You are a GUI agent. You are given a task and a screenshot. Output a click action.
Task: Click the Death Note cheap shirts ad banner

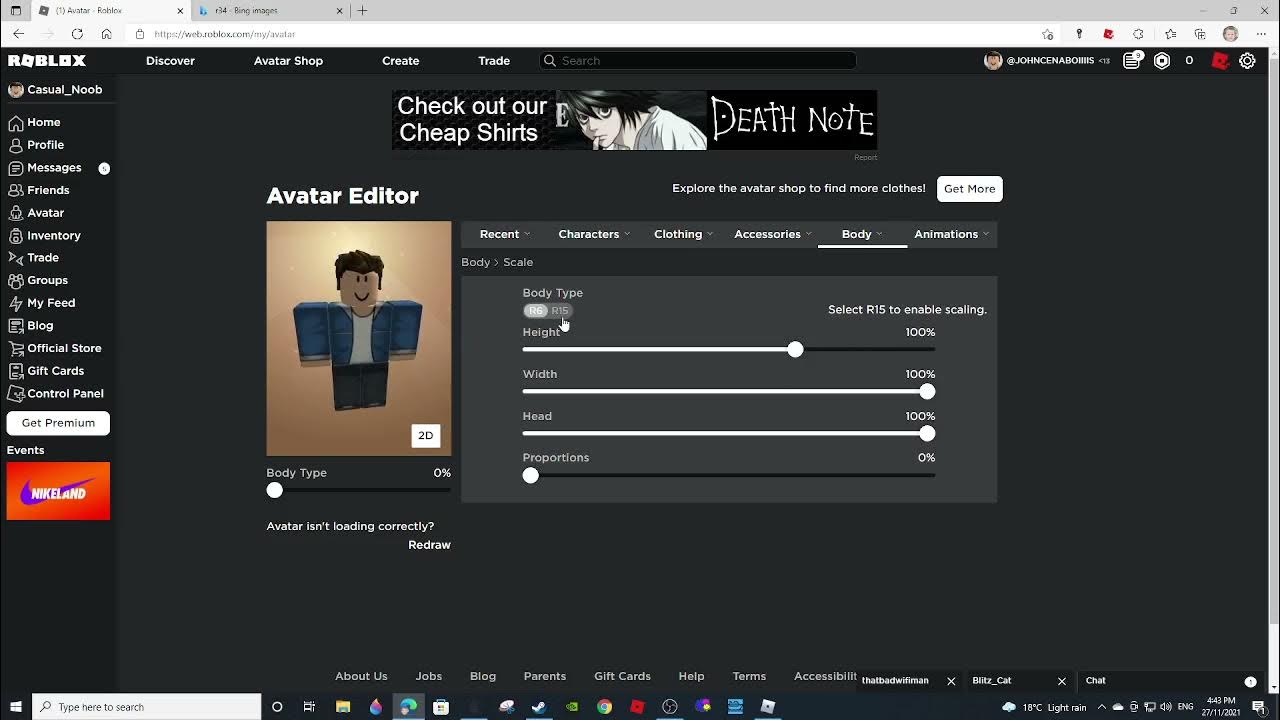[x=634, y=120]
